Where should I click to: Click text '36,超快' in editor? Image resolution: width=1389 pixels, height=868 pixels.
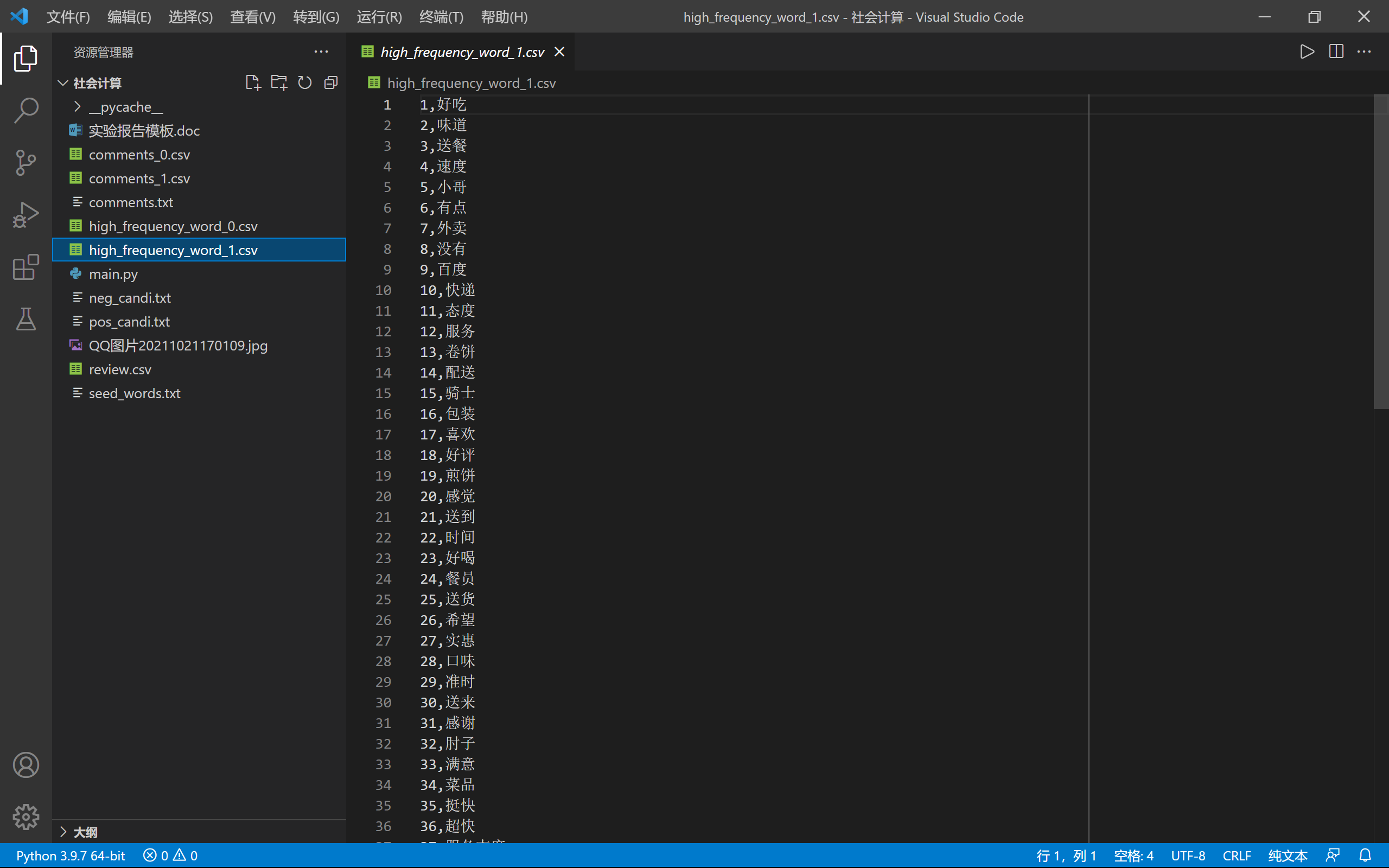tap(447, 826)
